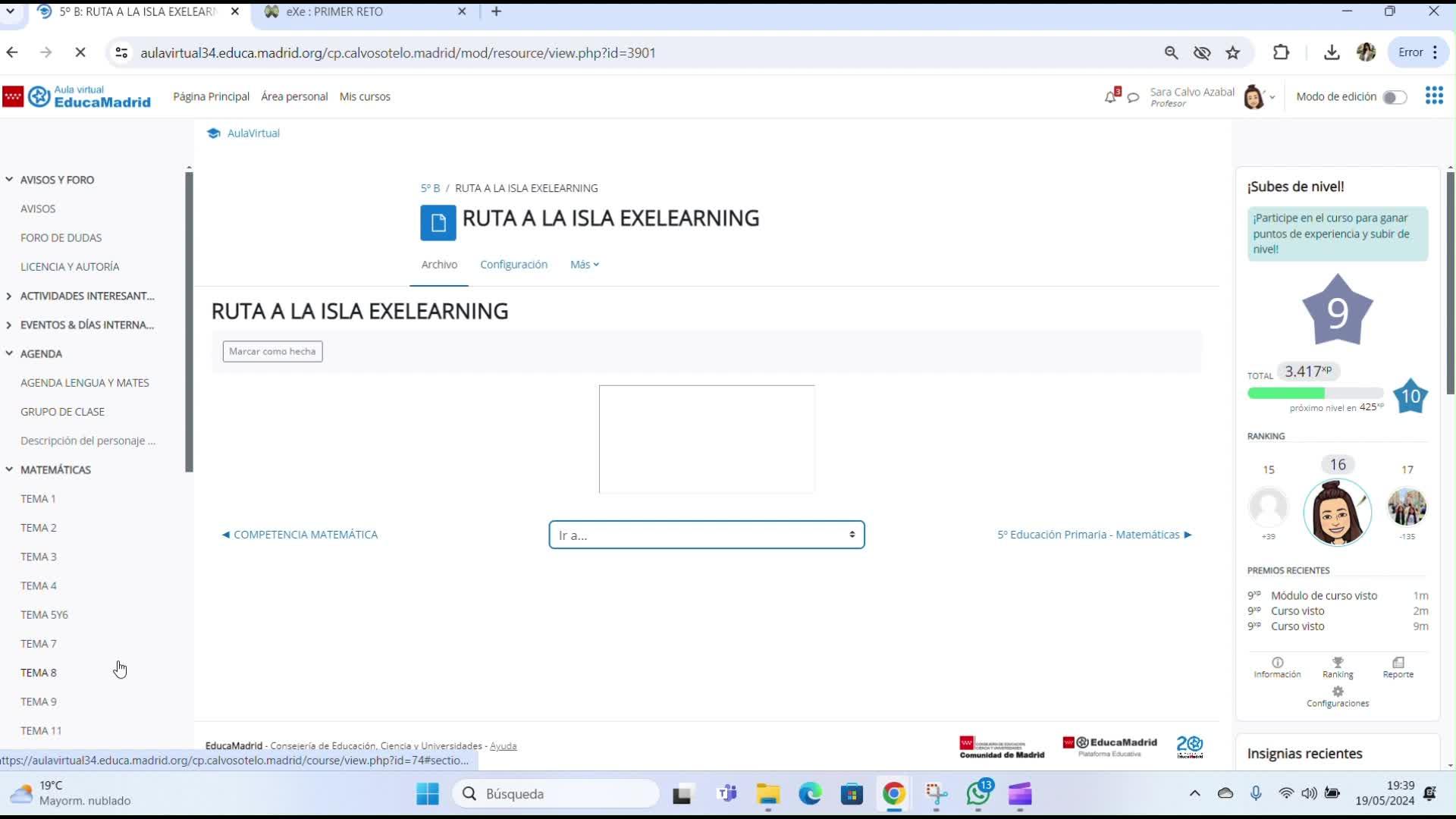The width and height of the screenshot is (1456, 819).
Task: Expand the ACTIVIDADES INTERESANT... section
Action: (9, 296)
